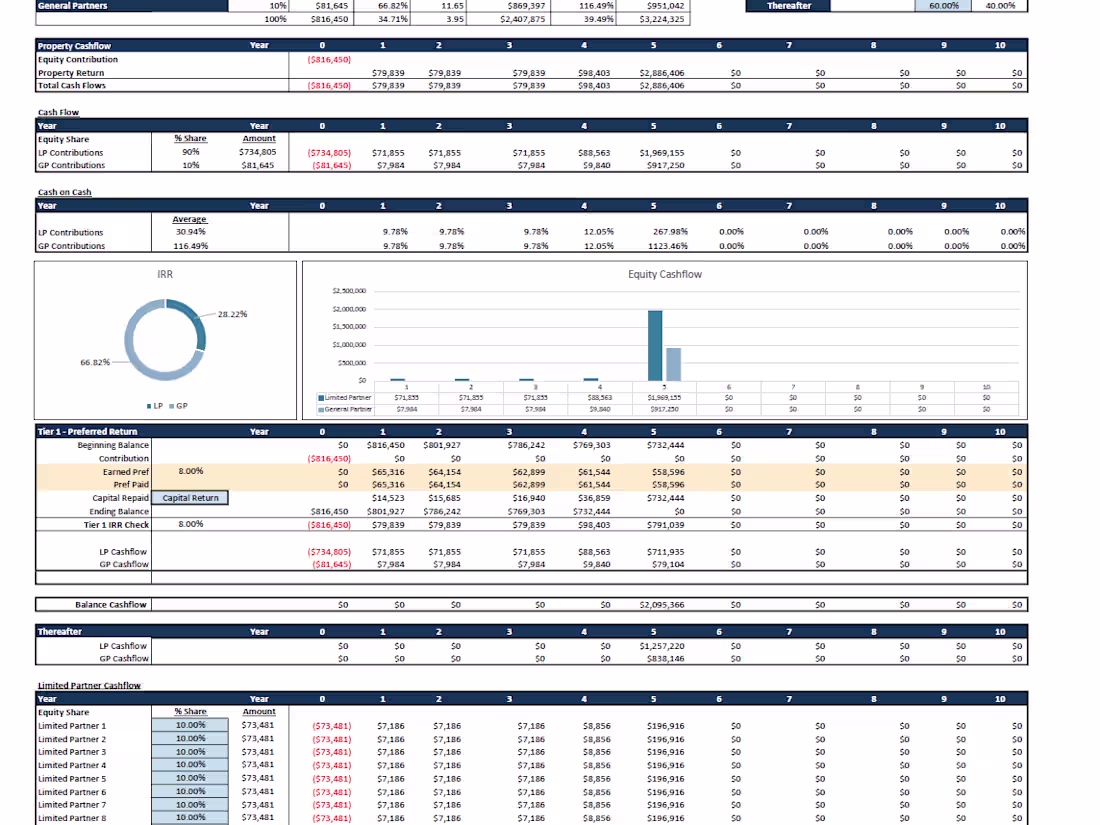Viewport: 1100px width, 825px height.
Task: Select the LP legend marker under the IRR donut
Action: coord(147,405)
